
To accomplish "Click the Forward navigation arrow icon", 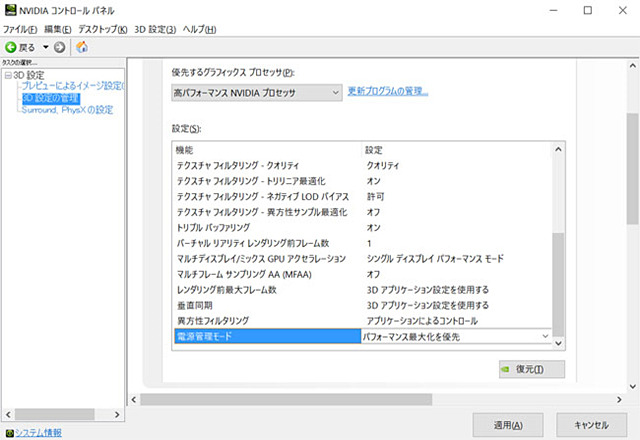I will [x=60, y=47].
